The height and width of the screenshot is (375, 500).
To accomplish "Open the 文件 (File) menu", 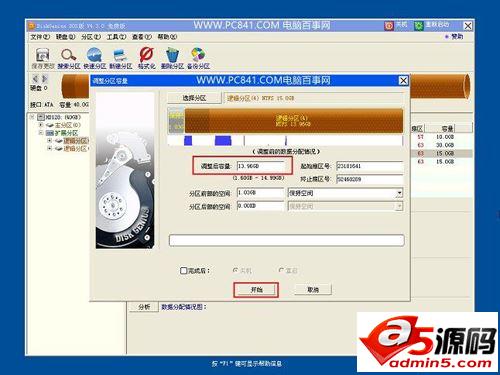I will coord(40,37).
